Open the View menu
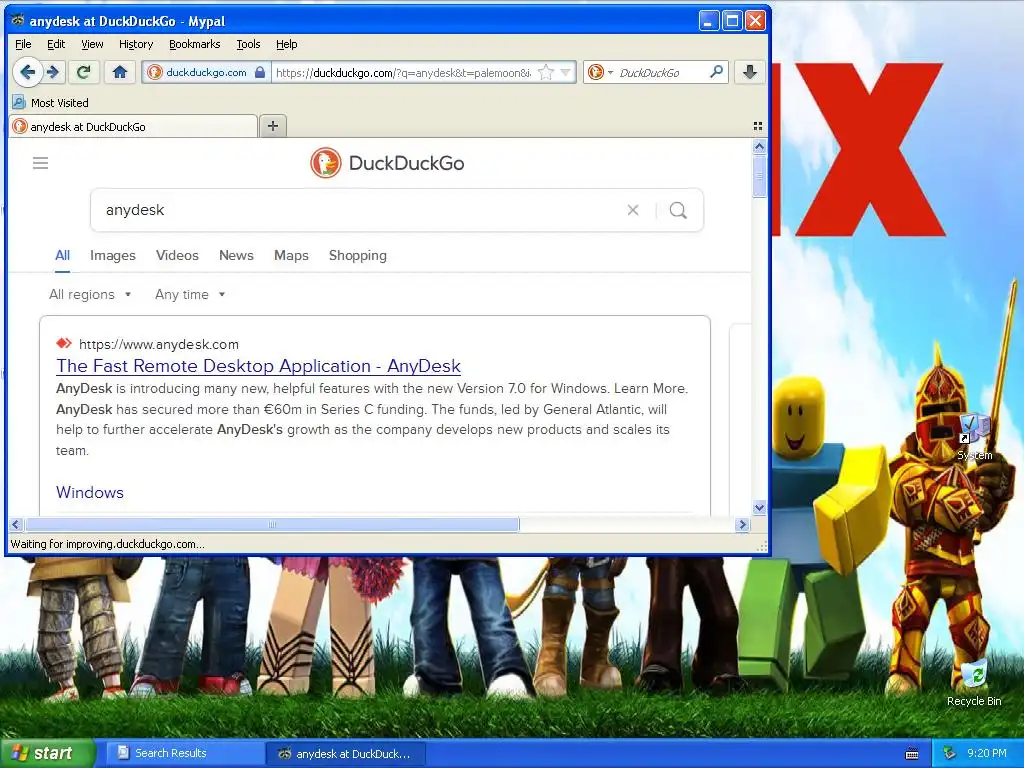1024x768 pixels. pos(92,44)
